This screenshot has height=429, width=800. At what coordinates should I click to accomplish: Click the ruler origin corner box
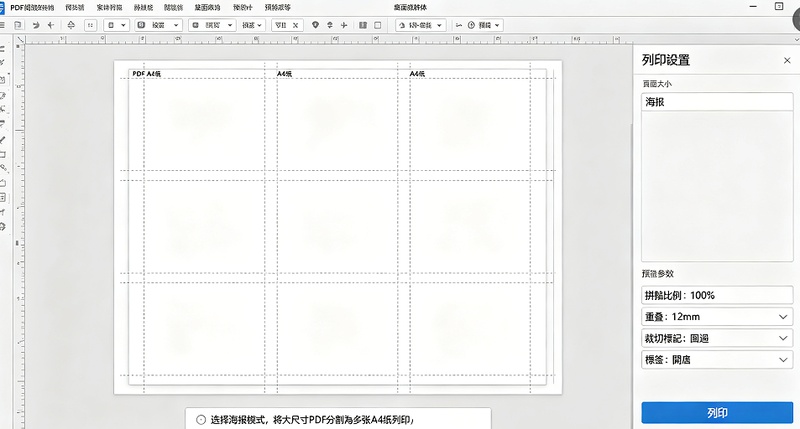[20, 39]
